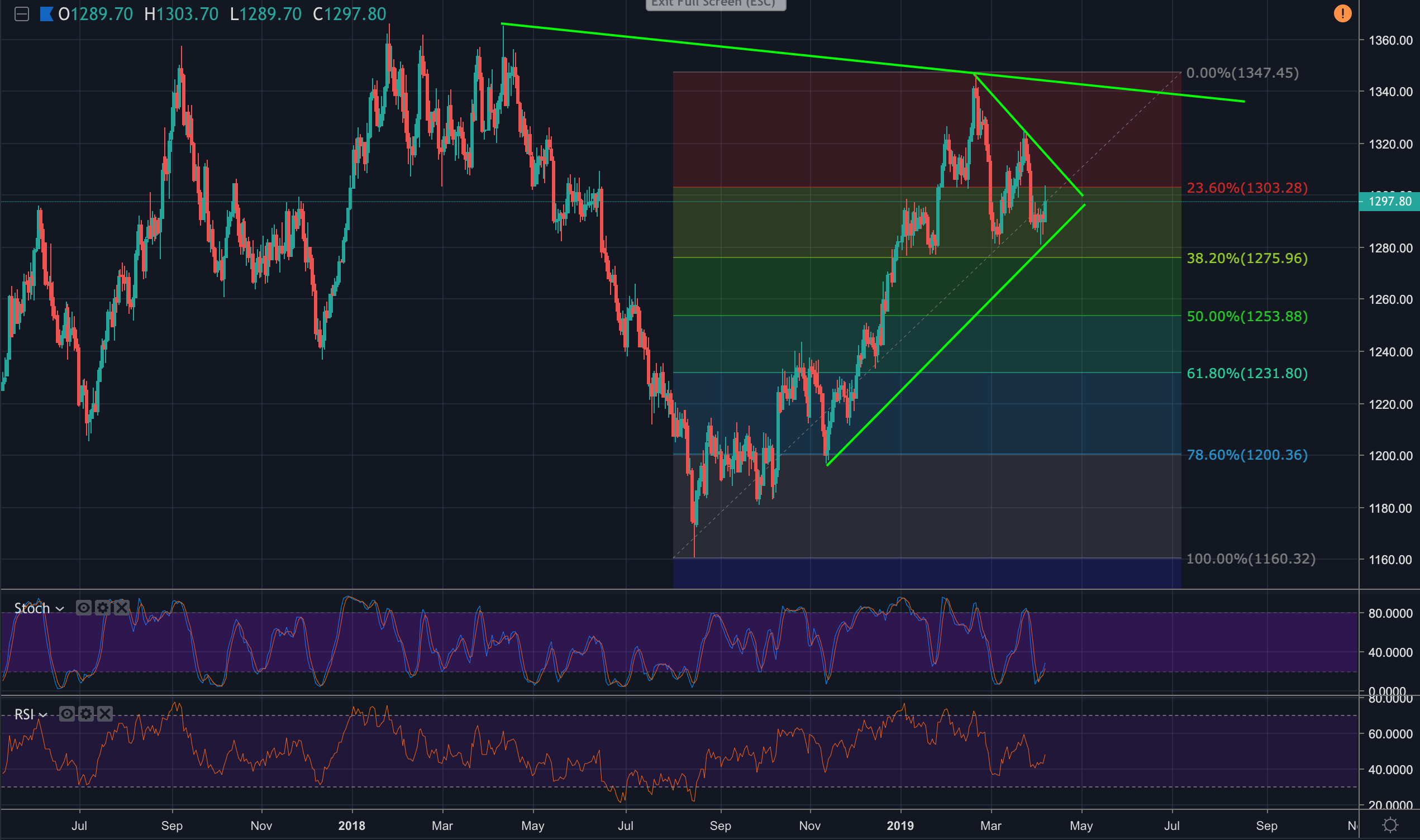Remove the RSI indicator with its X icon

click(104, 714)
